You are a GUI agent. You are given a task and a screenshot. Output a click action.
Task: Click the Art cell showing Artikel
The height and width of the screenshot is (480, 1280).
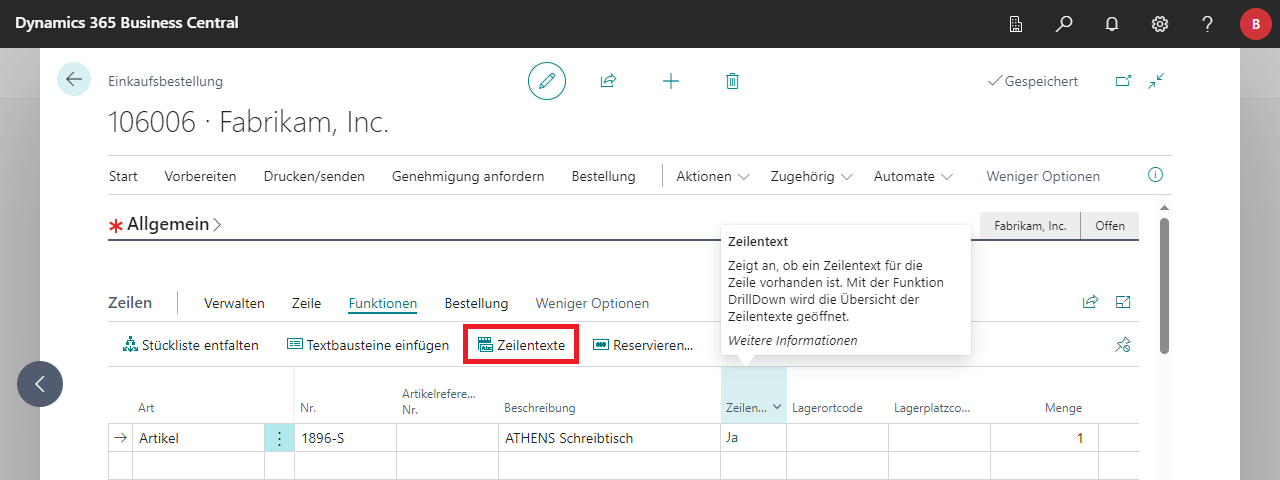(x=198, y=438)
